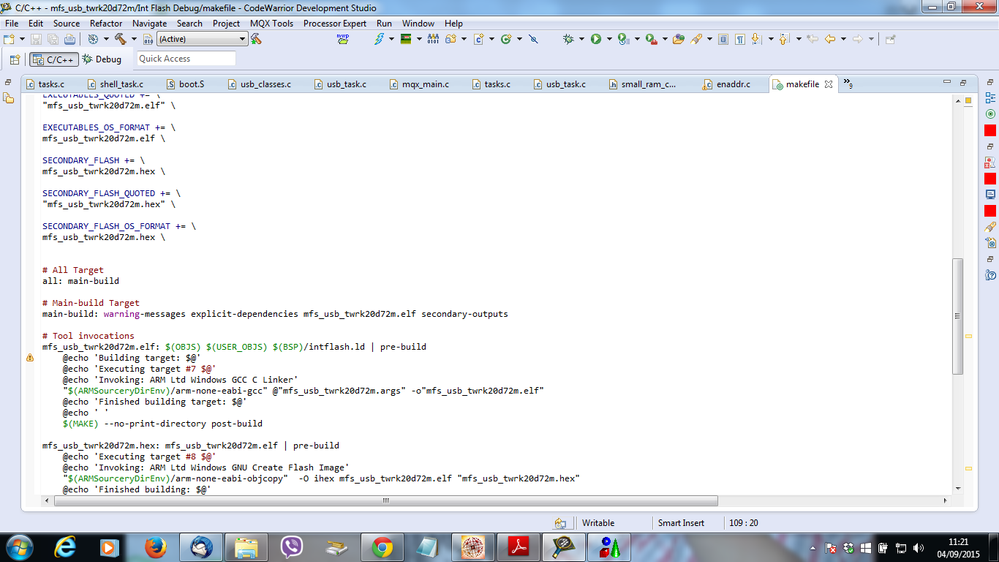Click the Back navigation yellow arrow
Image resolution: width=999 pixels, height=562 pixels.
830,39
